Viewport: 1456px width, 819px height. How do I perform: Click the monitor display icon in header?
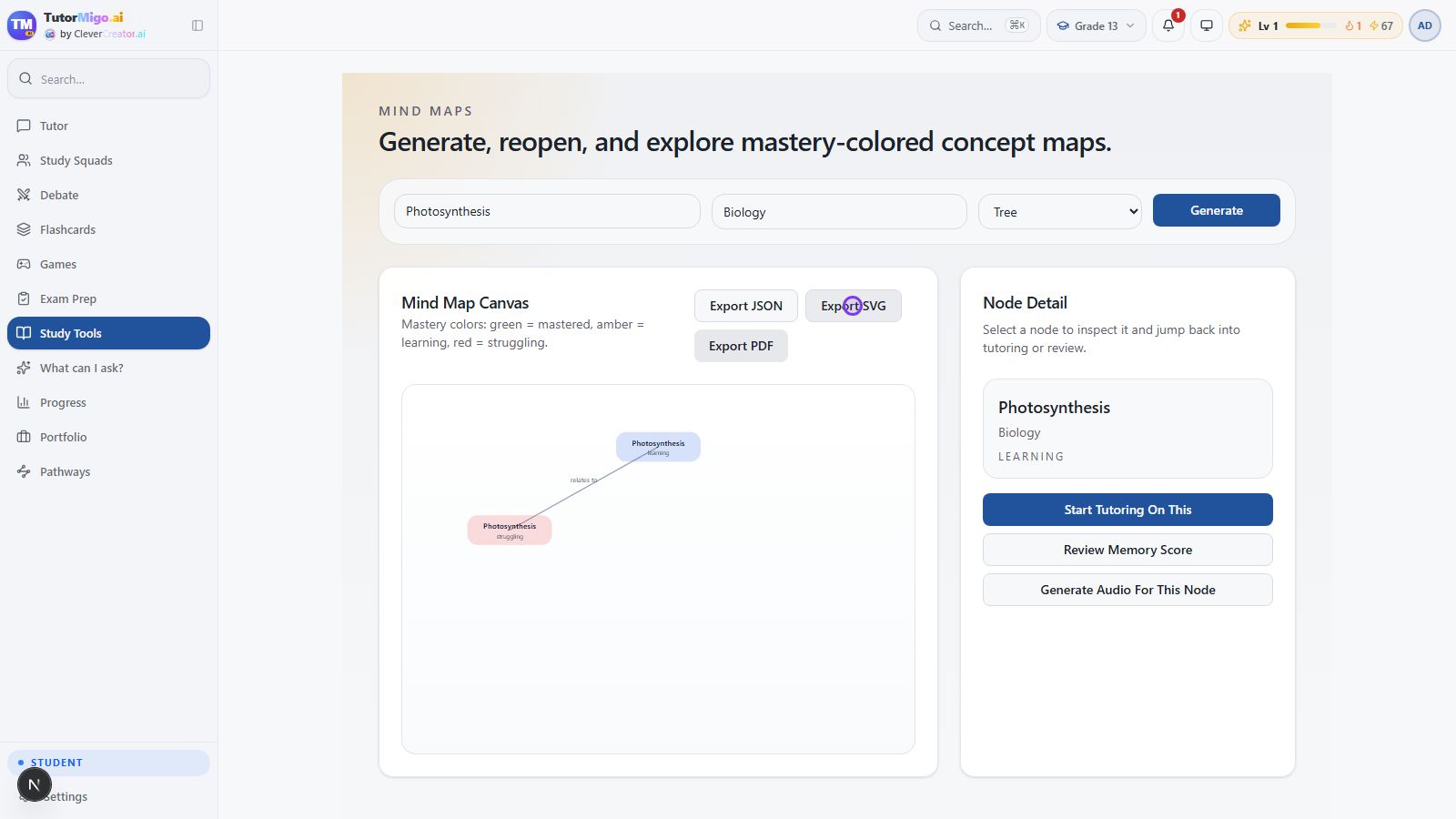1207,25
